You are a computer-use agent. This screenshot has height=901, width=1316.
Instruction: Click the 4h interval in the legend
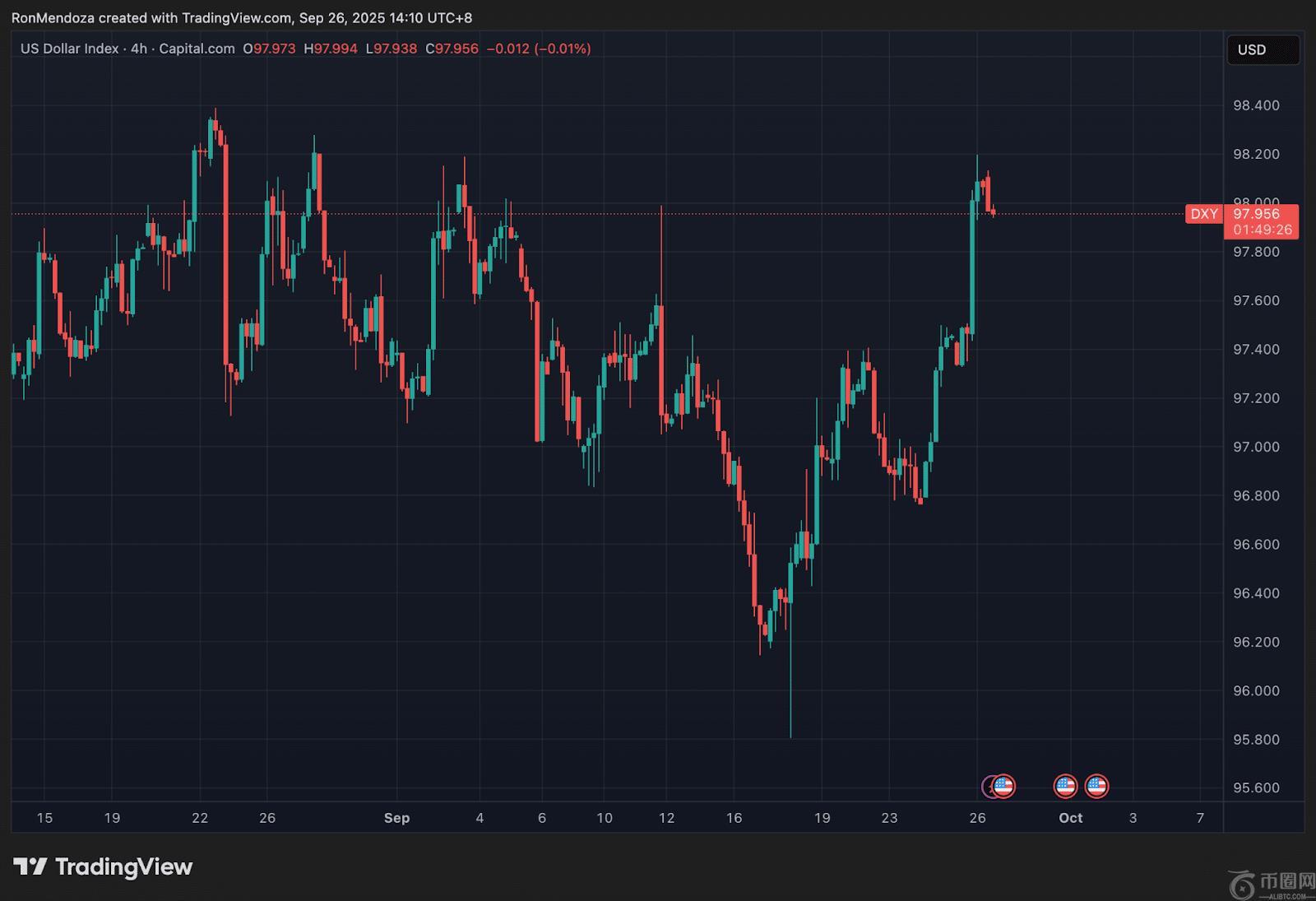[138, 49]
